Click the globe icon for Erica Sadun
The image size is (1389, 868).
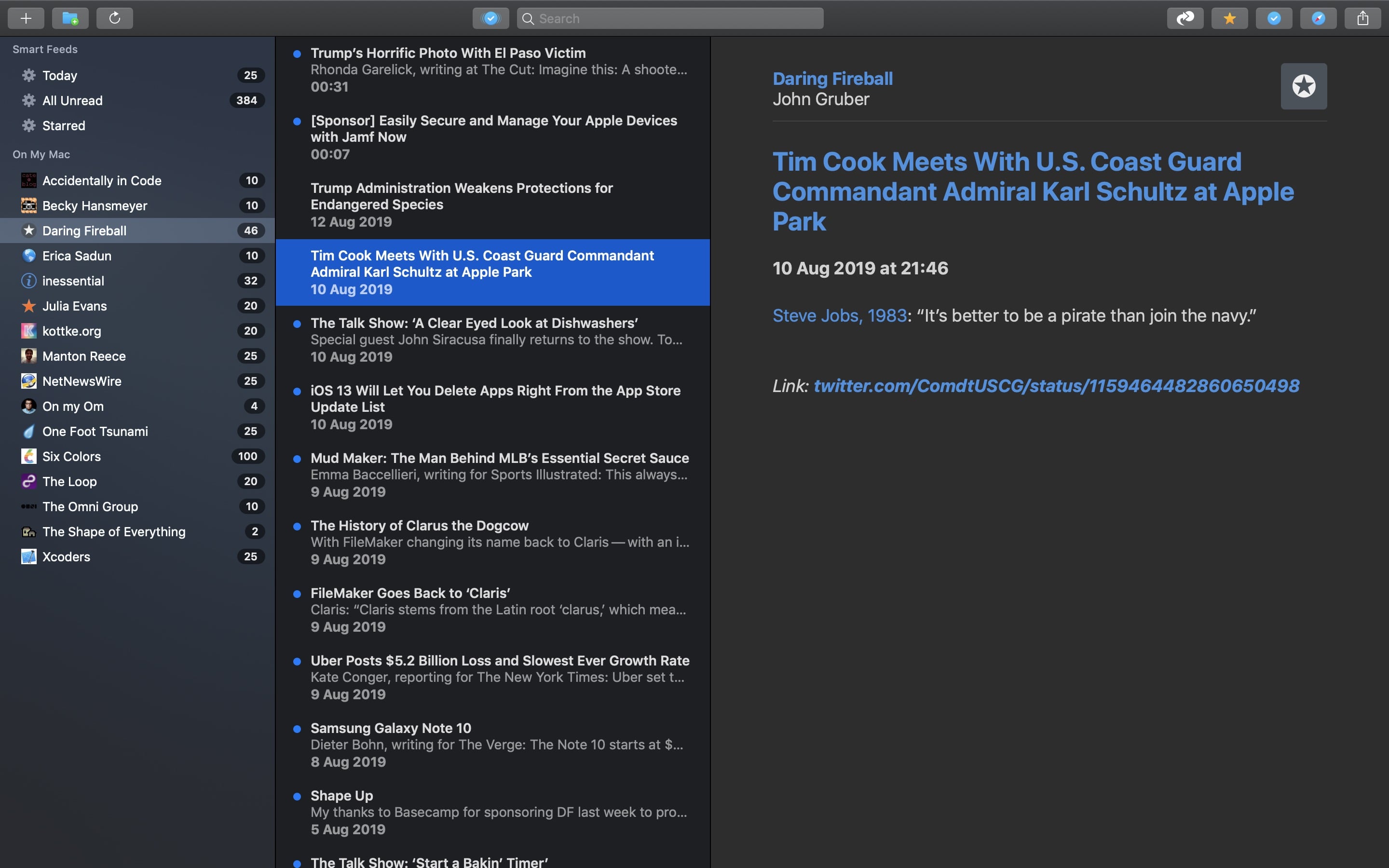(29, 256)
